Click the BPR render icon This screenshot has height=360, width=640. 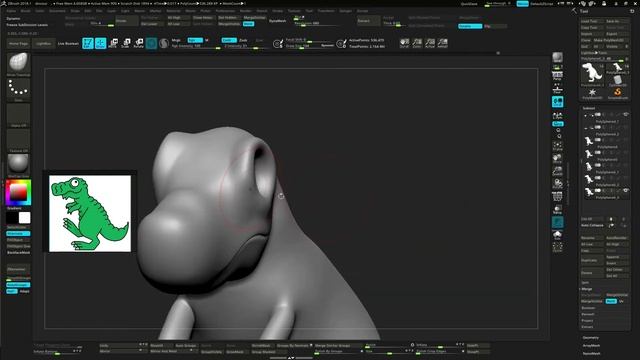(x=557, y=58)
